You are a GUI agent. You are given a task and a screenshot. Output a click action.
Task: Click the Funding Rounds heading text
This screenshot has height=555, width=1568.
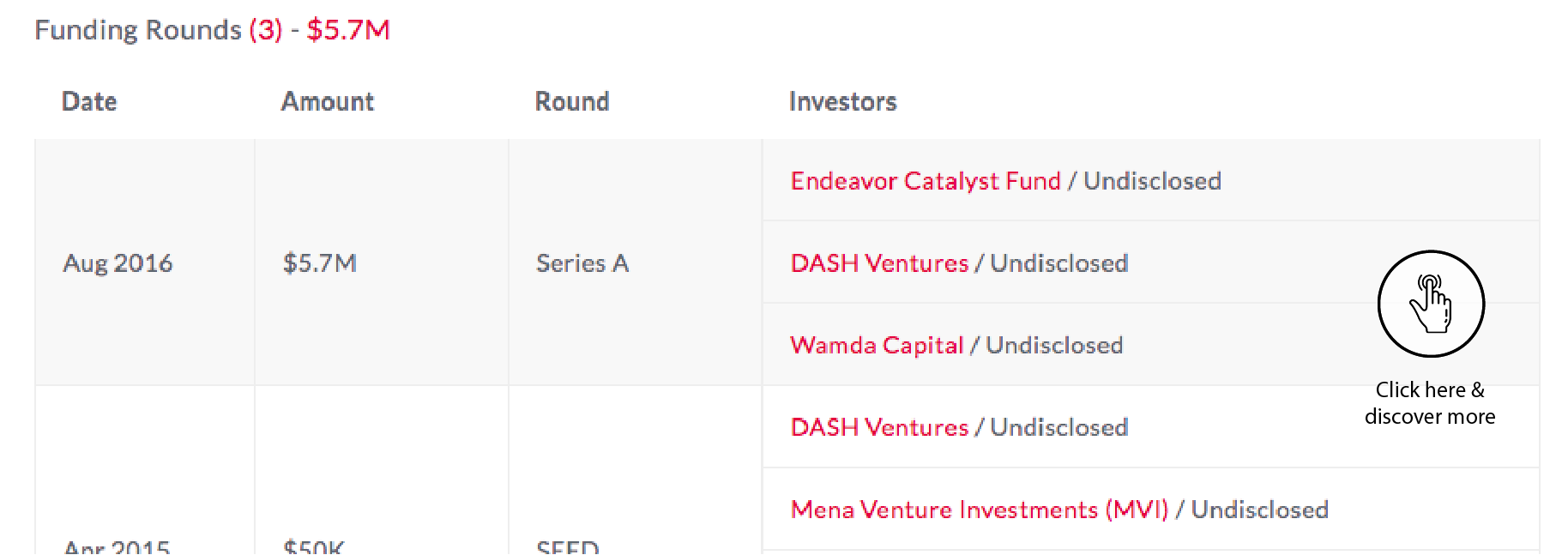point(138,30)
